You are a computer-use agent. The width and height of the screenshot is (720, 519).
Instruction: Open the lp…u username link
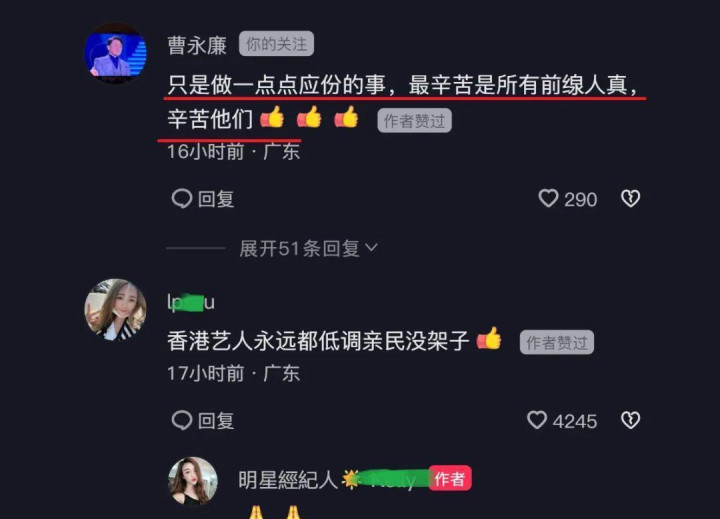pos(191,303)
